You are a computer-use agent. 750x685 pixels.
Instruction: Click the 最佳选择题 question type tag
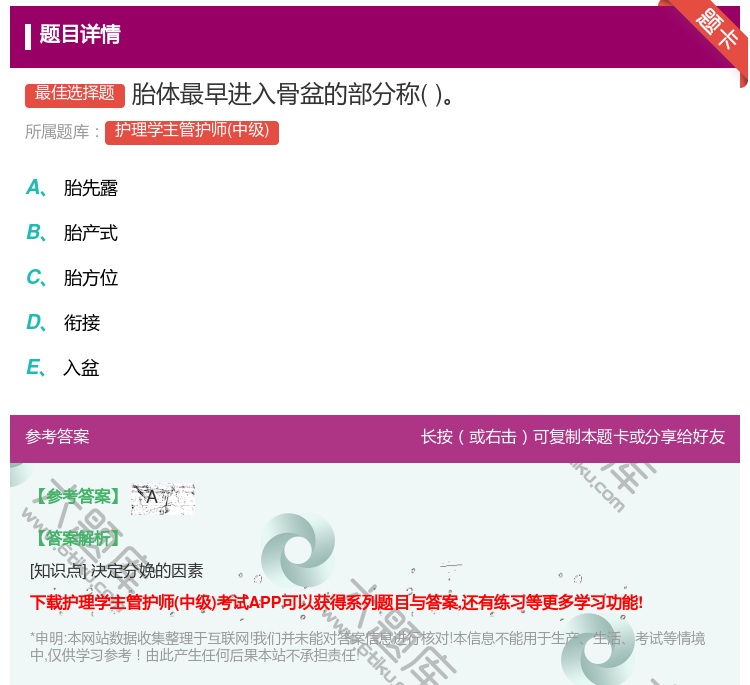(75, 94)
